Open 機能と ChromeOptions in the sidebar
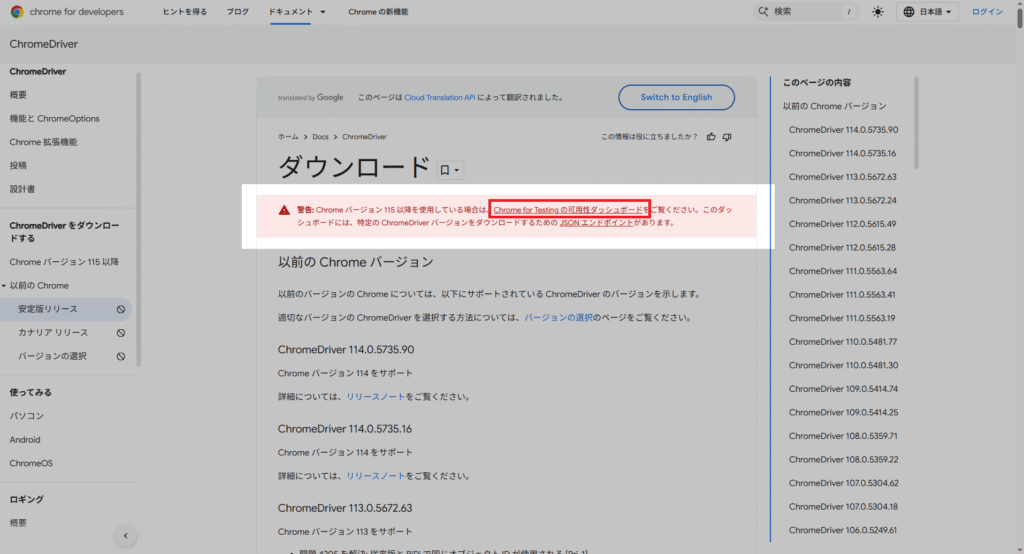 (55, 118)
